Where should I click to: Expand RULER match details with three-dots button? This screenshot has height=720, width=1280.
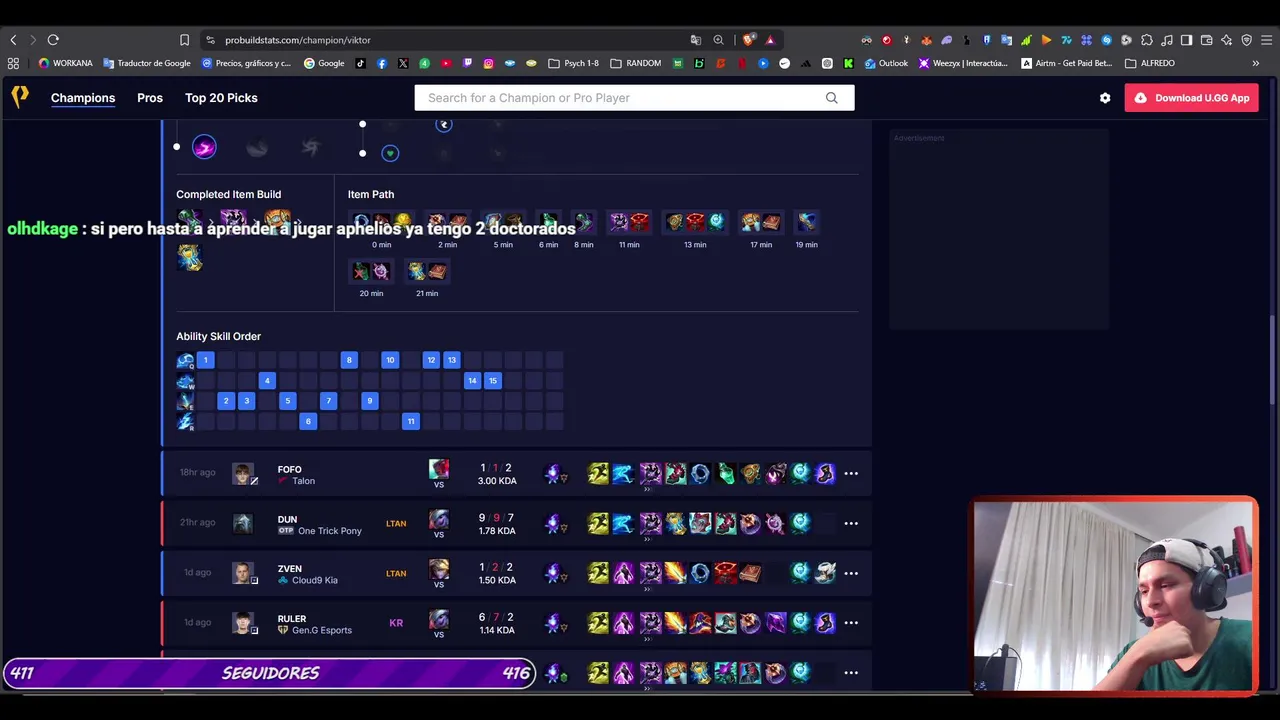851,623
